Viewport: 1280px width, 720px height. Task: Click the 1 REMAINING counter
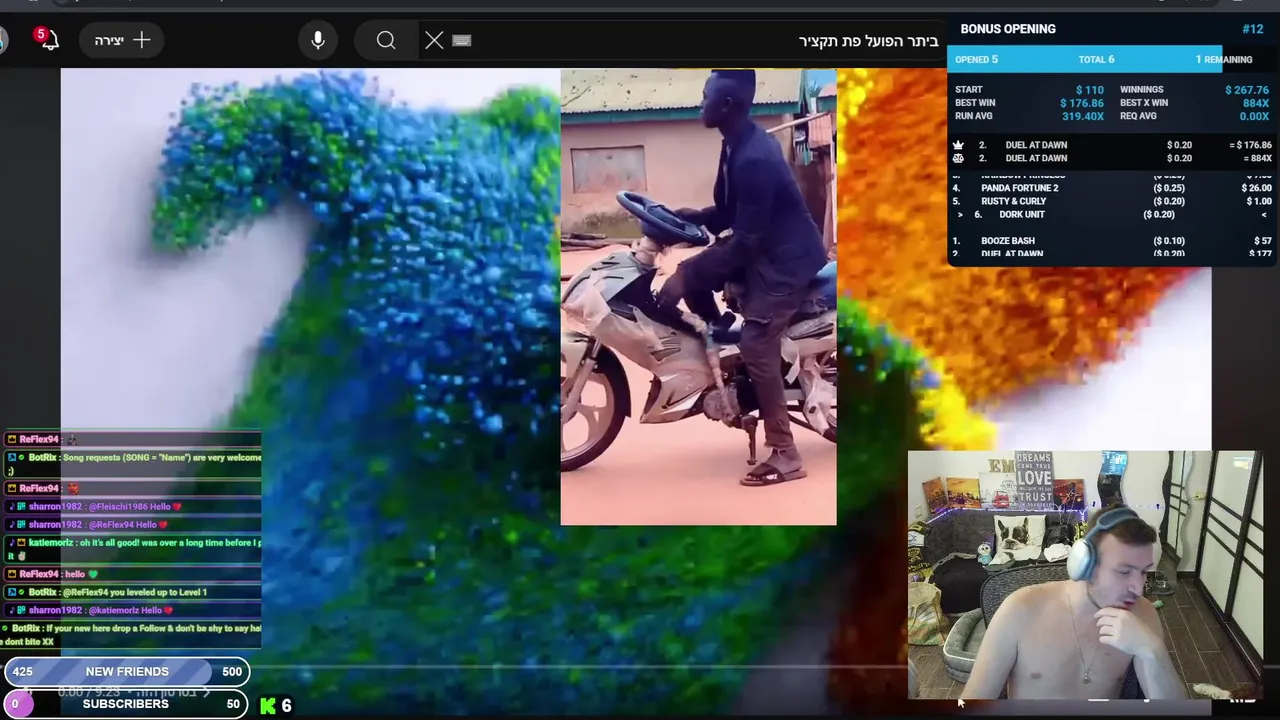(x=1224, y=59)
